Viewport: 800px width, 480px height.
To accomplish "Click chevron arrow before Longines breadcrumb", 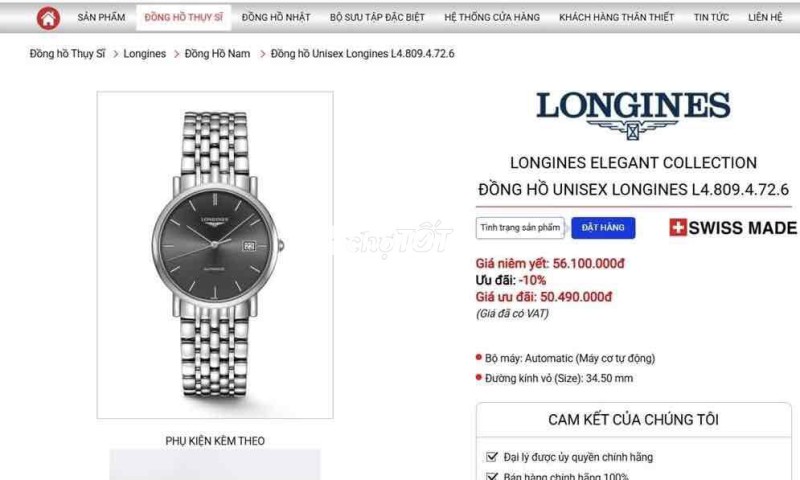I will point(115,54).
